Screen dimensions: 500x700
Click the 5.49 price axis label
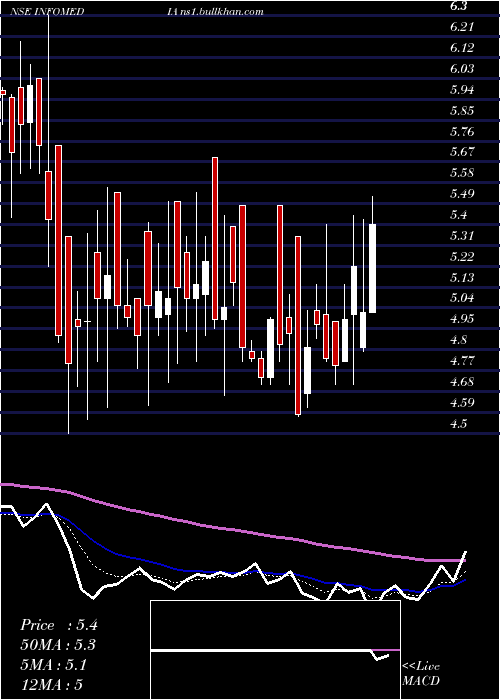[x=462, y=195]
